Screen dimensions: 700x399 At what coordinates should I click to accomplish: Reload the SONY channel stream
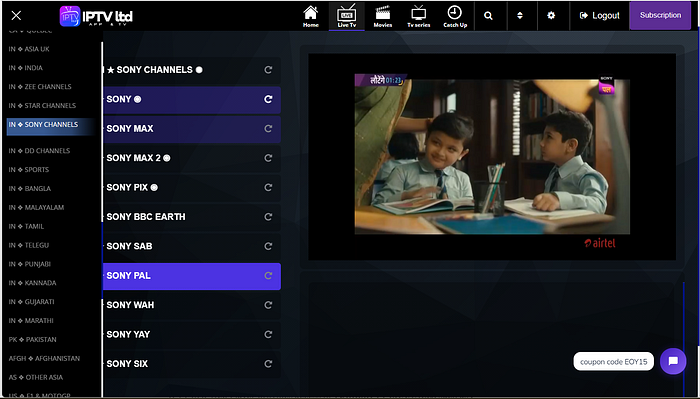[268, 99]
